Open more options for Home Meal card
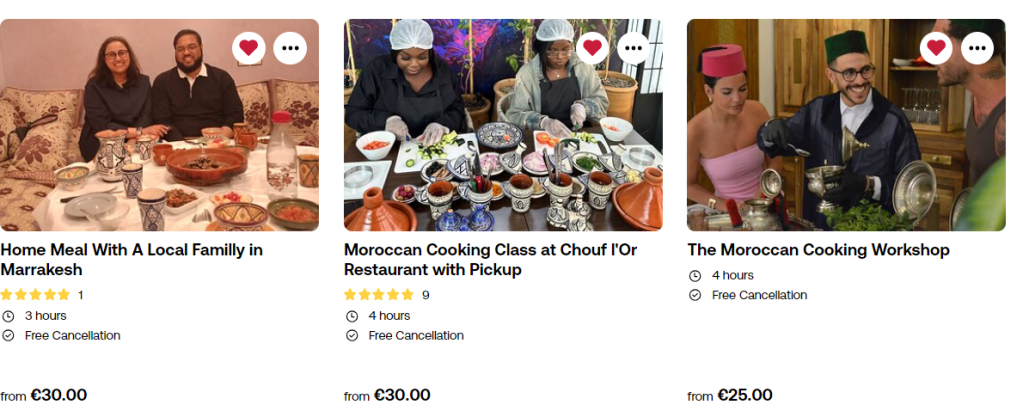The height and width of the screenshot is (411, 1023). click(x=290, y=47)
